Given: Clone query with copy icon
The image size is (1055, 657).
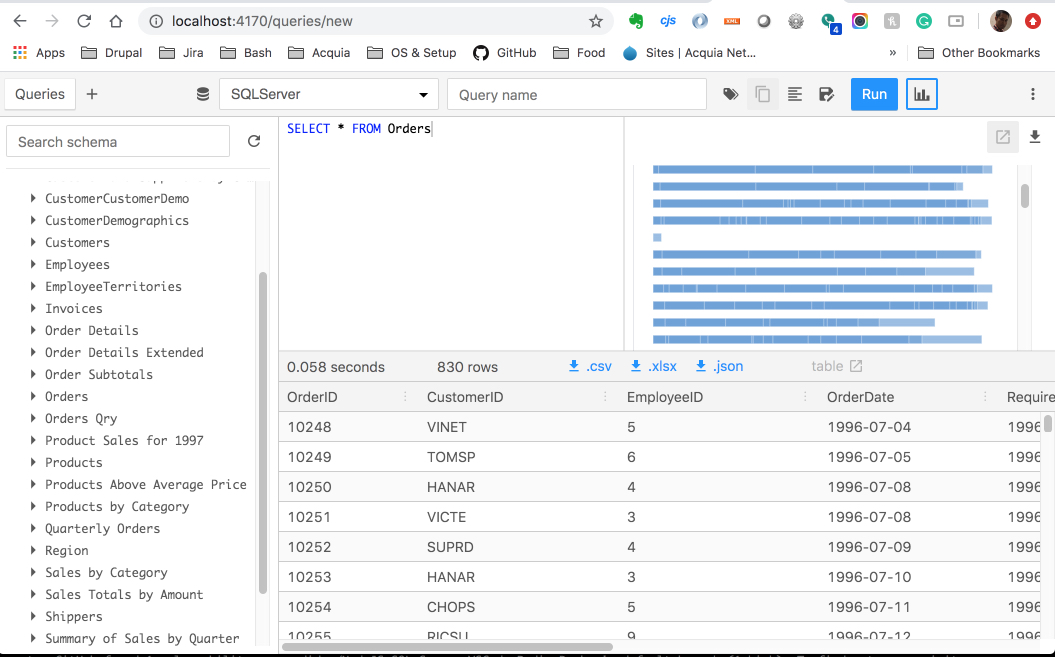Looking at the screenshot, I should 762,94.
